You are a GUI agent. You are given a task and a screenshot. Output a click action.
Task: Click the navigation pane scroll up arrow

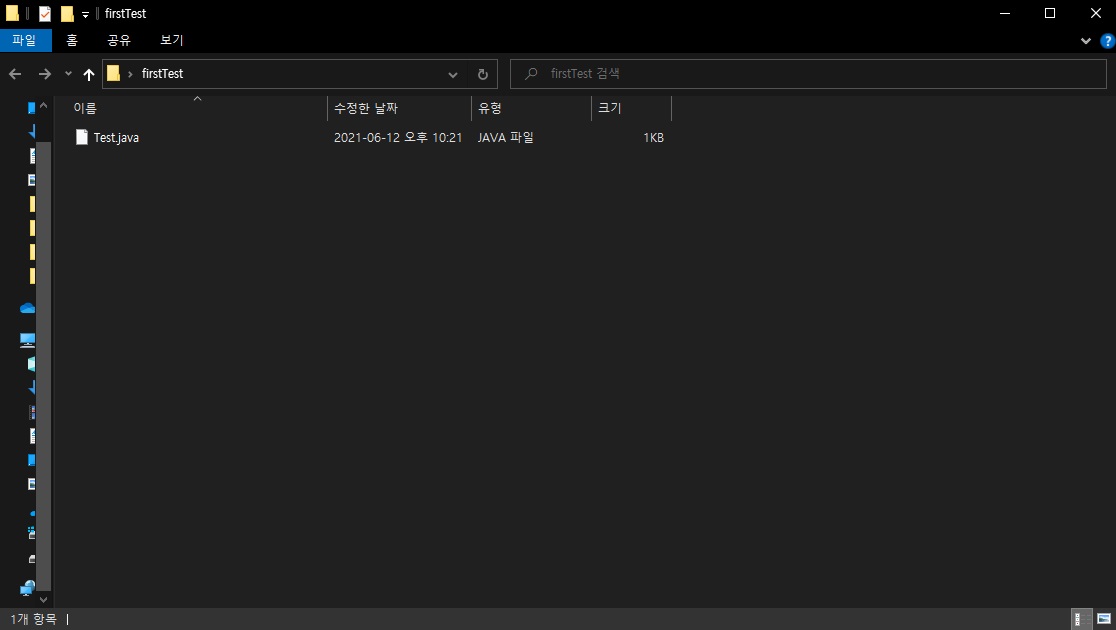pos(43,106)
